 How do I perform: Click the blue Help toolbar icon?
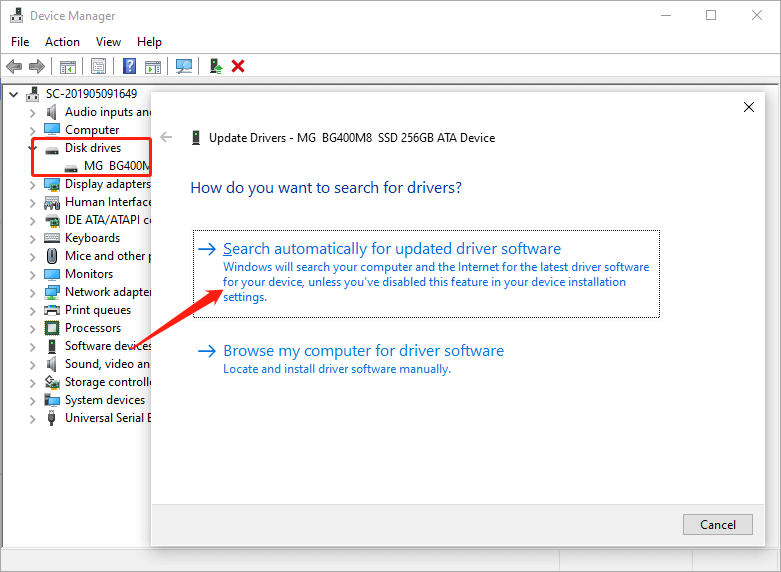click(130, 66)
